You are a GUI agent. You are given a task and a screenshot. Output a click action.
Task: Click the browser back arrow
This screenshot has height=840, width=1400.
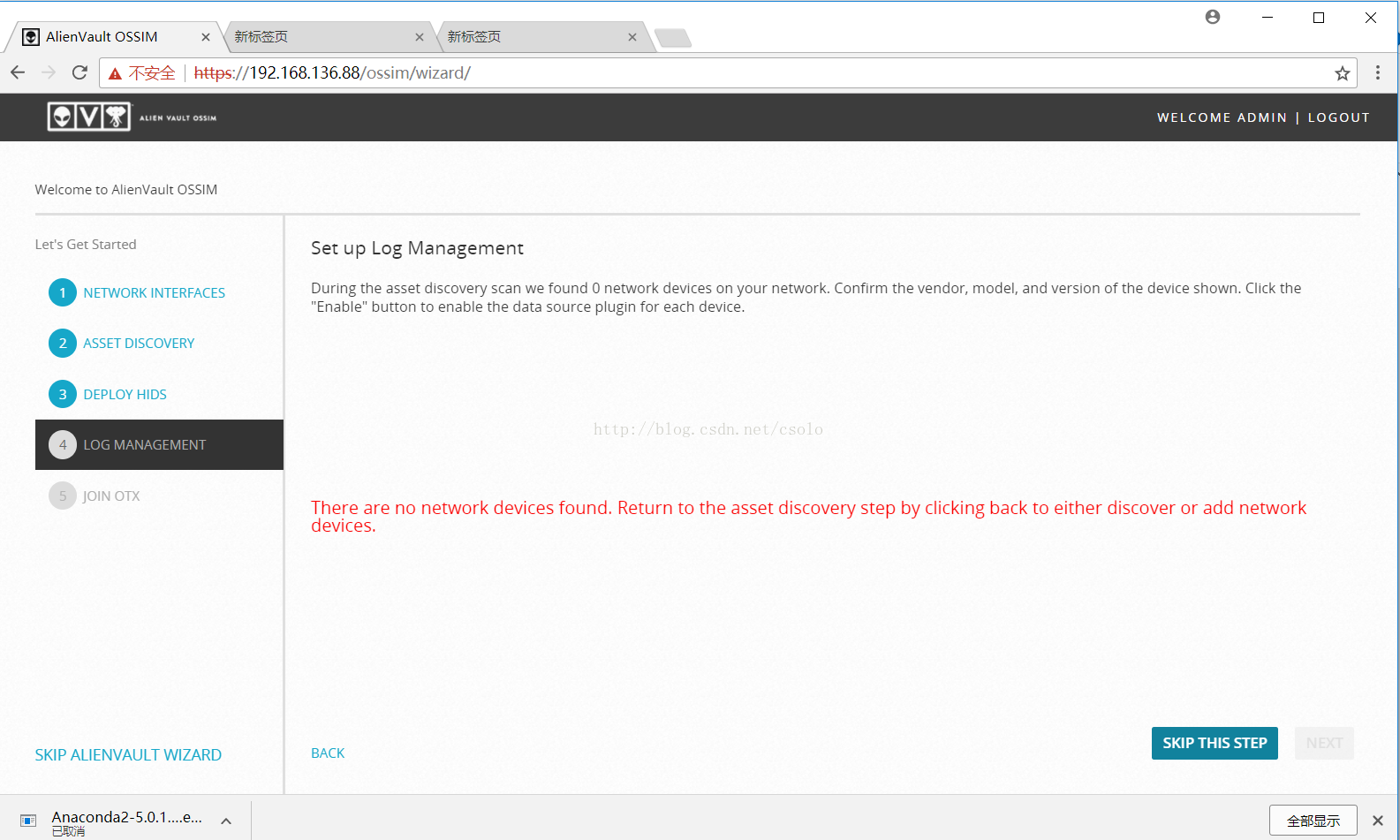(x=18, y=72)
